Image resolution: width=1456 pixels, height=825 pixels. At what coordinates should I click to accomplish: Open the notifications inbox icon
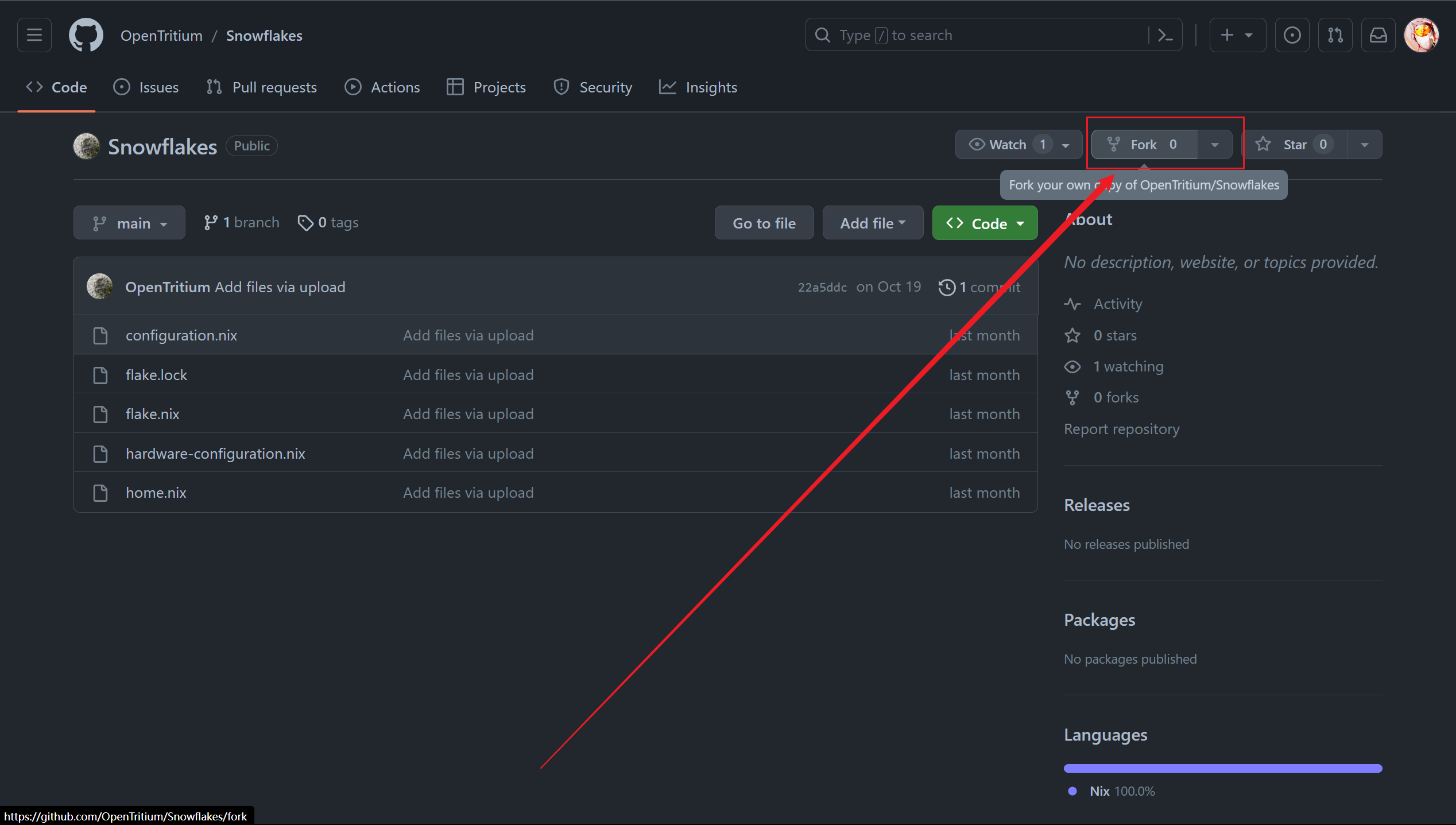click(x=1378, y=35)
